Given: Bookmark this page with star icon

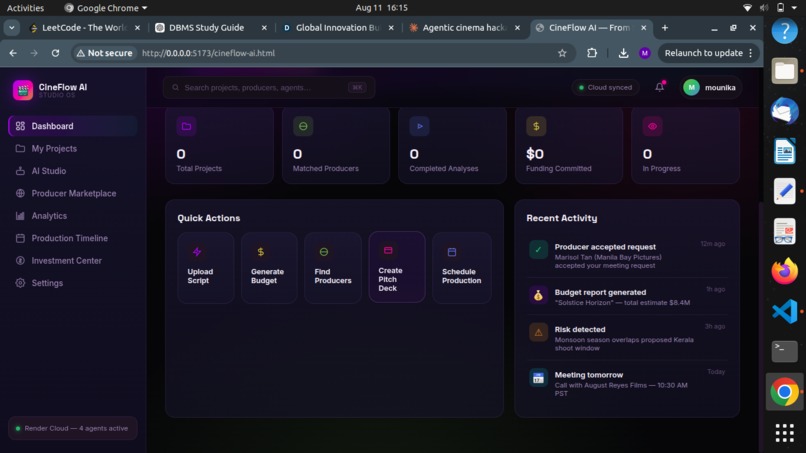Looking at the screenshot, I should pyautogui.click(x=562, y=53).
